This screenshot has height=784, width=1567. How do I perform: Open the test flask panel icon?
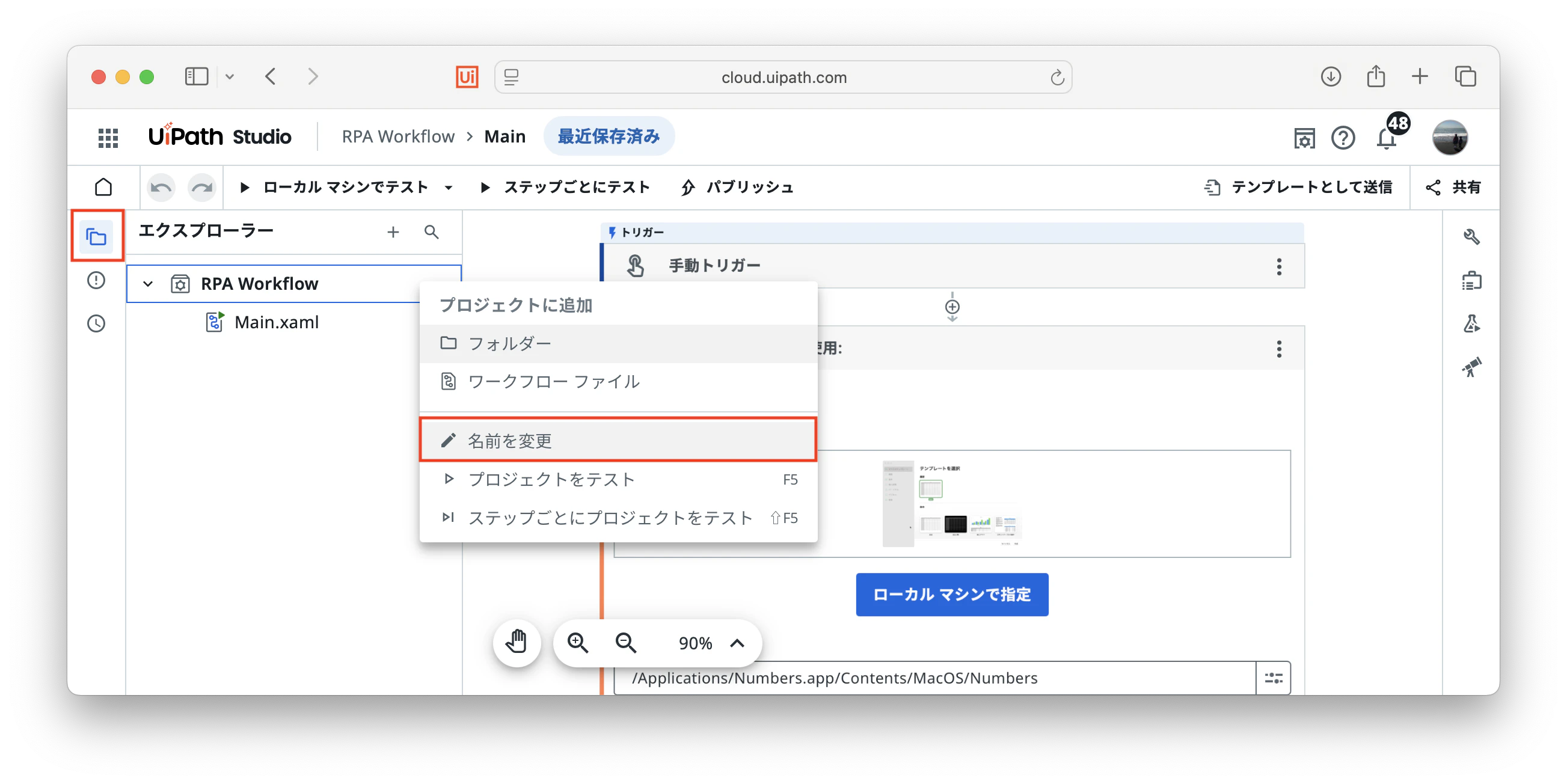pos(1471,323)
